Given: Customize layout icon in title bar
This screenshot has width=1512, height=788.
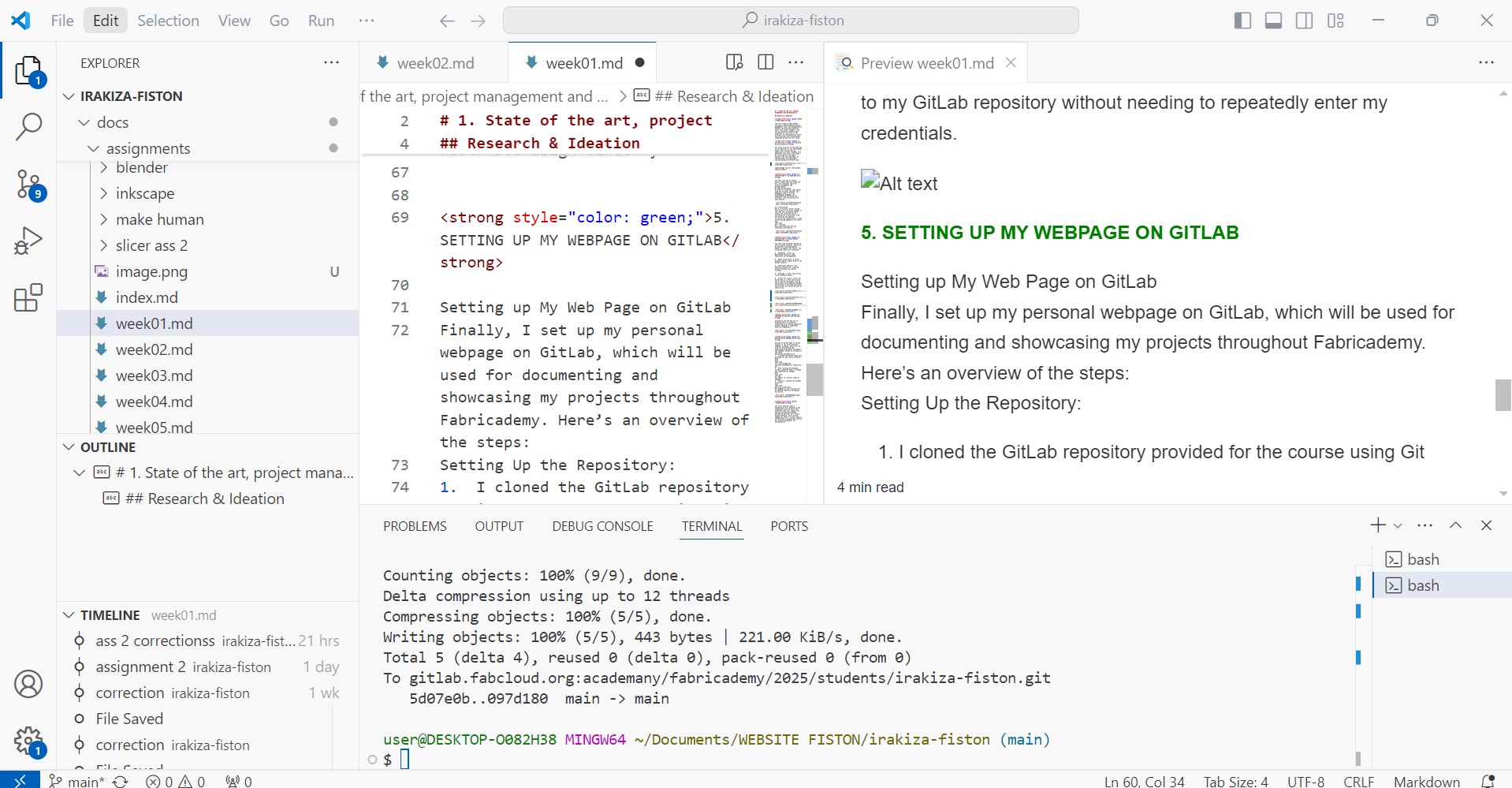Looking at the screenshot, I should point(1335,21).
